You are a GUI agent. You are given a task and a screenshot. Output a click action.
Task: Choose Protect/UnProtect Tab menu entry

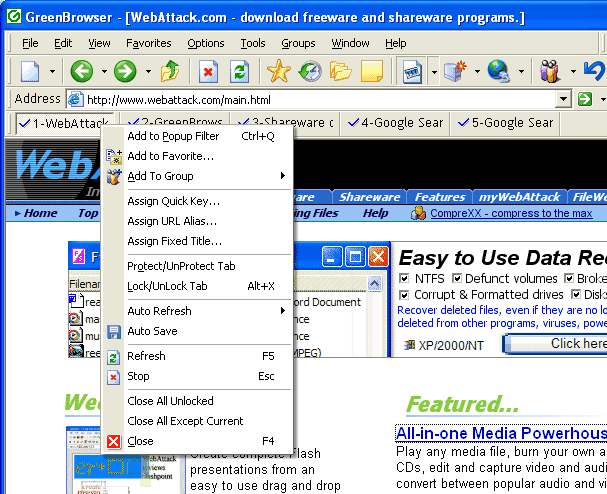click(197, 266)
